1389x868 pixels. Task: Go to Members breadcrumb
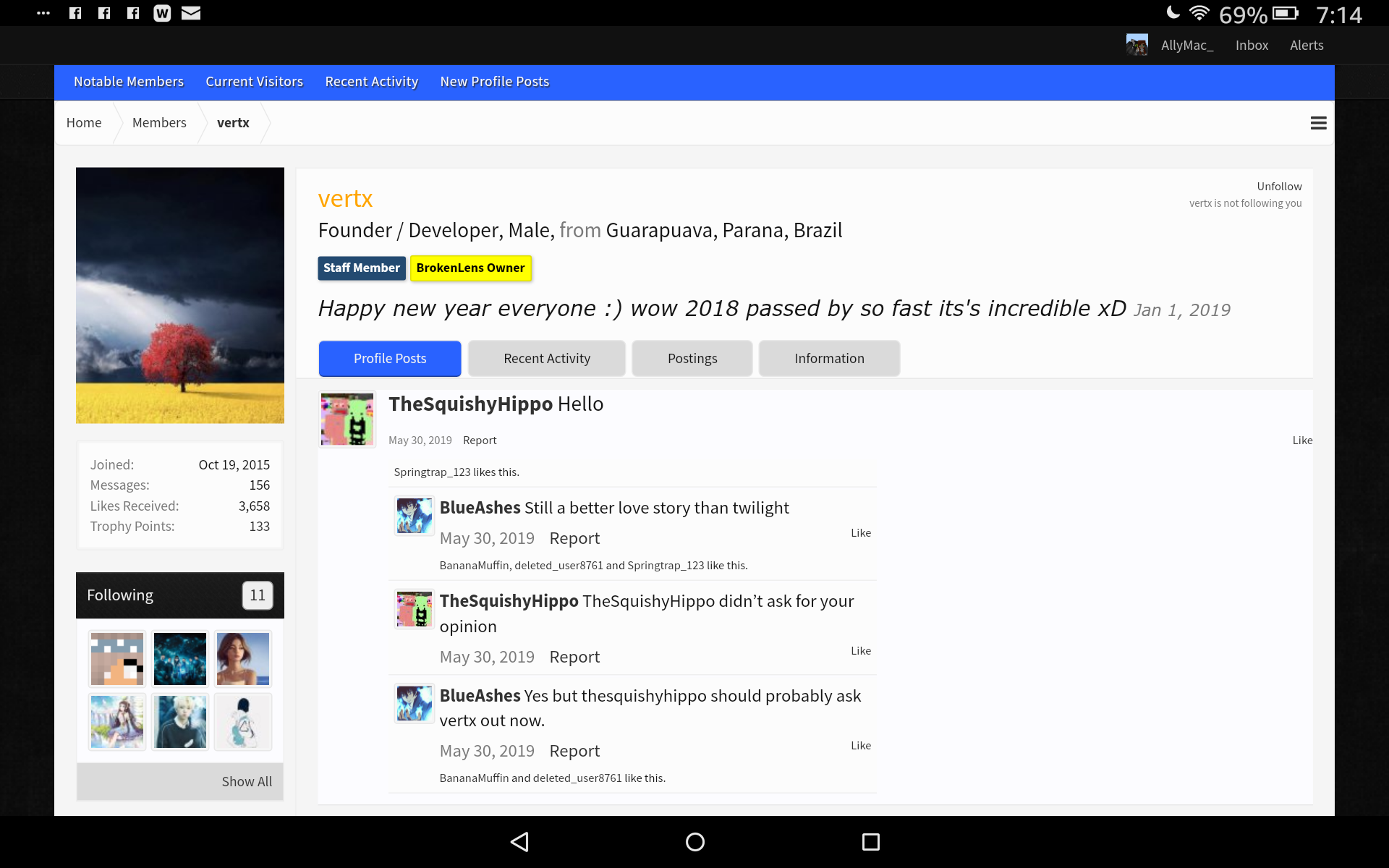[x=159, y=123]
